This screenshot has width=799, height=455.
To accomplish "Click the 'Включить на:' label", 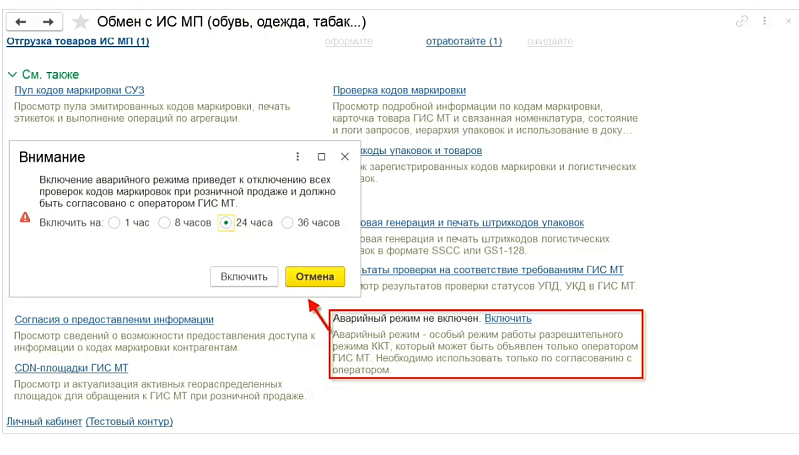I will 71,223.
